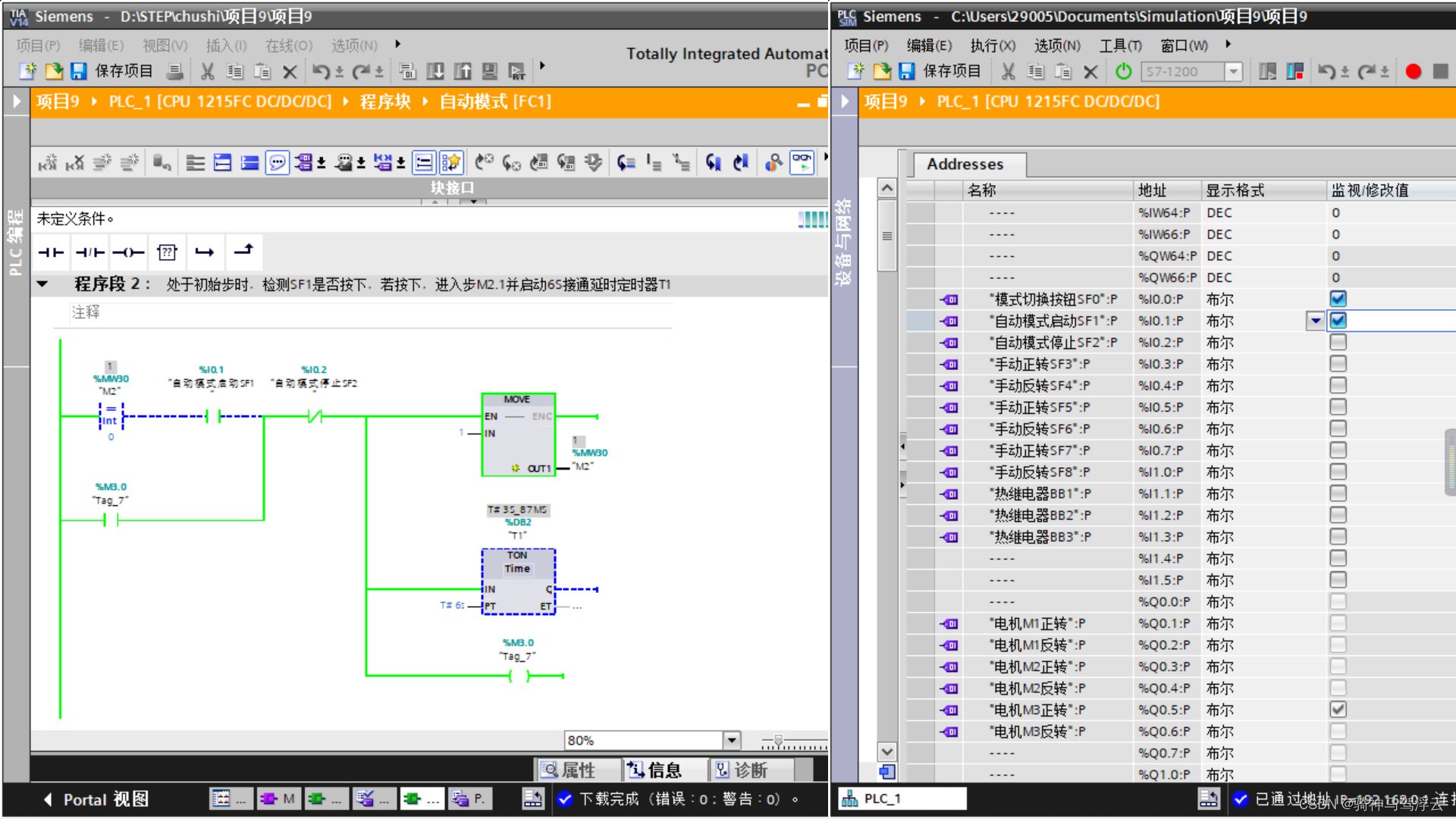Image resolution: width=1456 pixels, height=819 pixels.
Task: Insert an output coil instruction
Action: (x=128, y=253)
